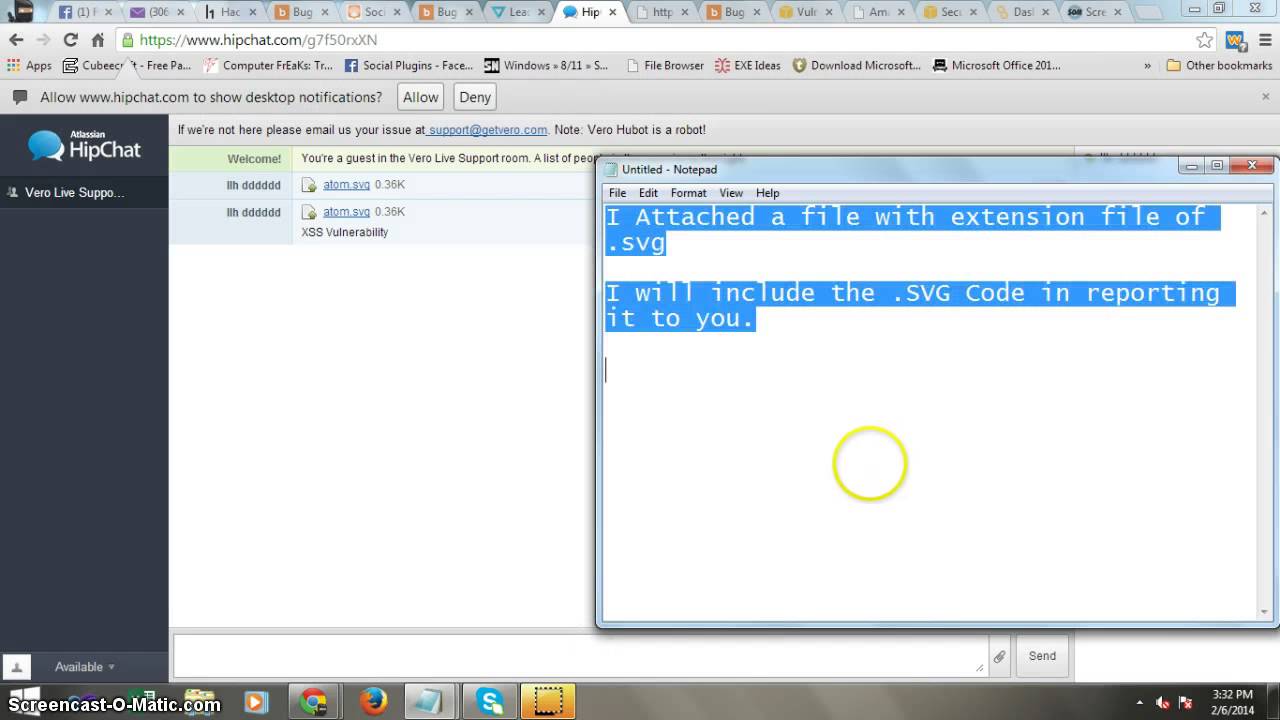The width and height of the screenshot is (1280, 720).
Task: Click the second atom.svg file icon above XSS Vulnerability
Action: [309, 212]
